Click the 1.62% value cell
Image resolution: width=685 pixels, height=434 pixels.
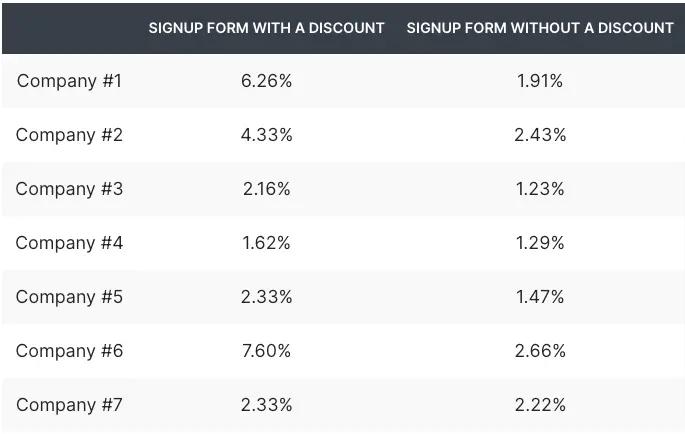(266, 243)
